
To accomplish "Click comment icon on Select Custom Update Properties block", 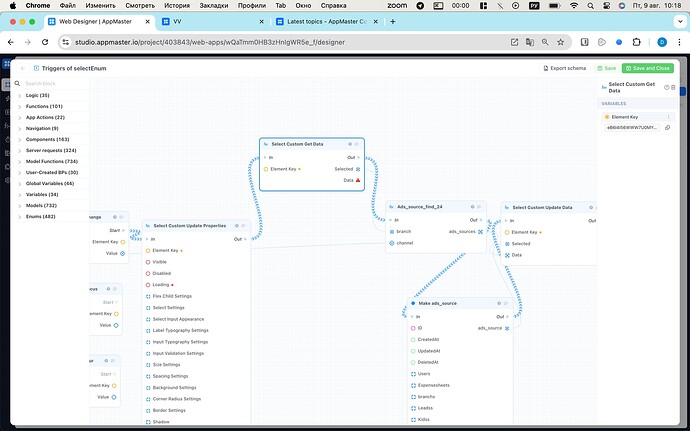I will coord(243,226).
